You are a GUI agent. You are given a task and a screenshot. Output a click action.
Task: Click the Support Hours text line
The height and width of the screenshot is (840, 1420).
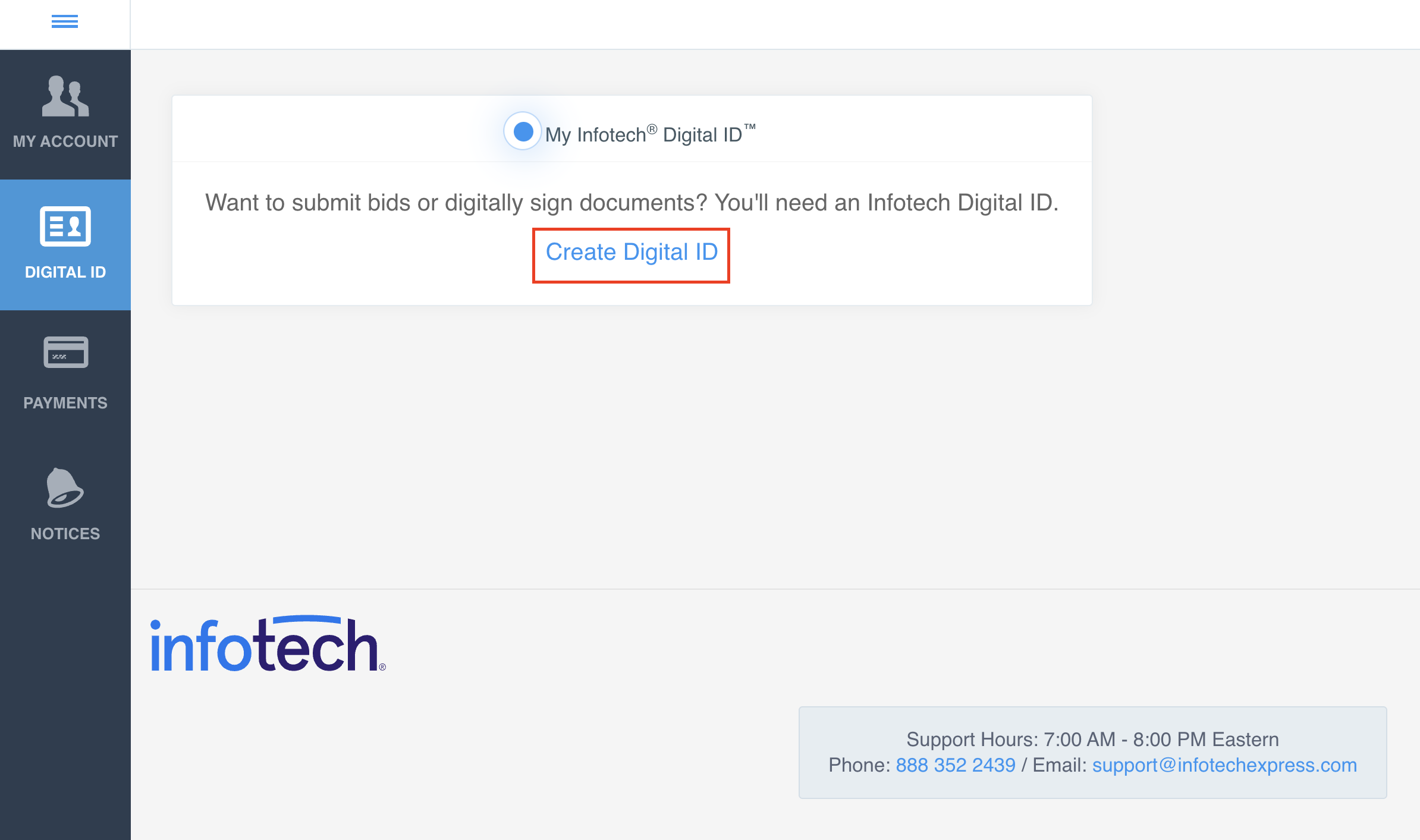(x=1092, y=740)
